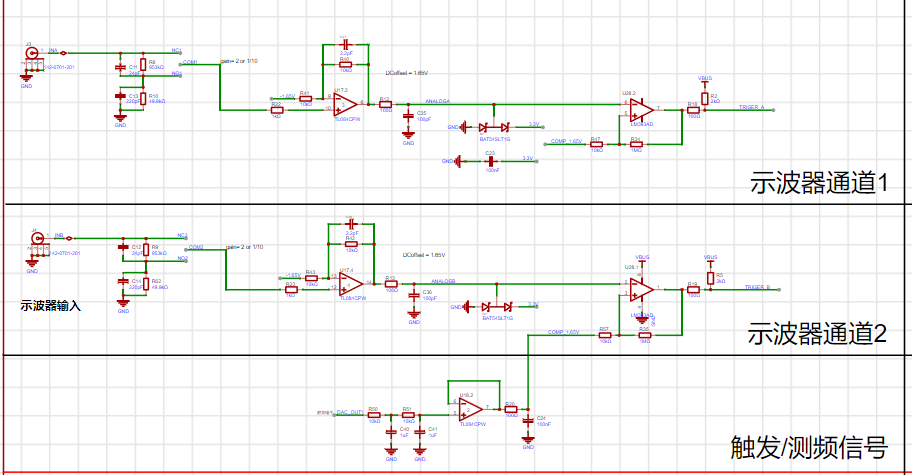Select pull-up resistor R2 2kΩ
This screenshot has height=475, width=912.
705,98
